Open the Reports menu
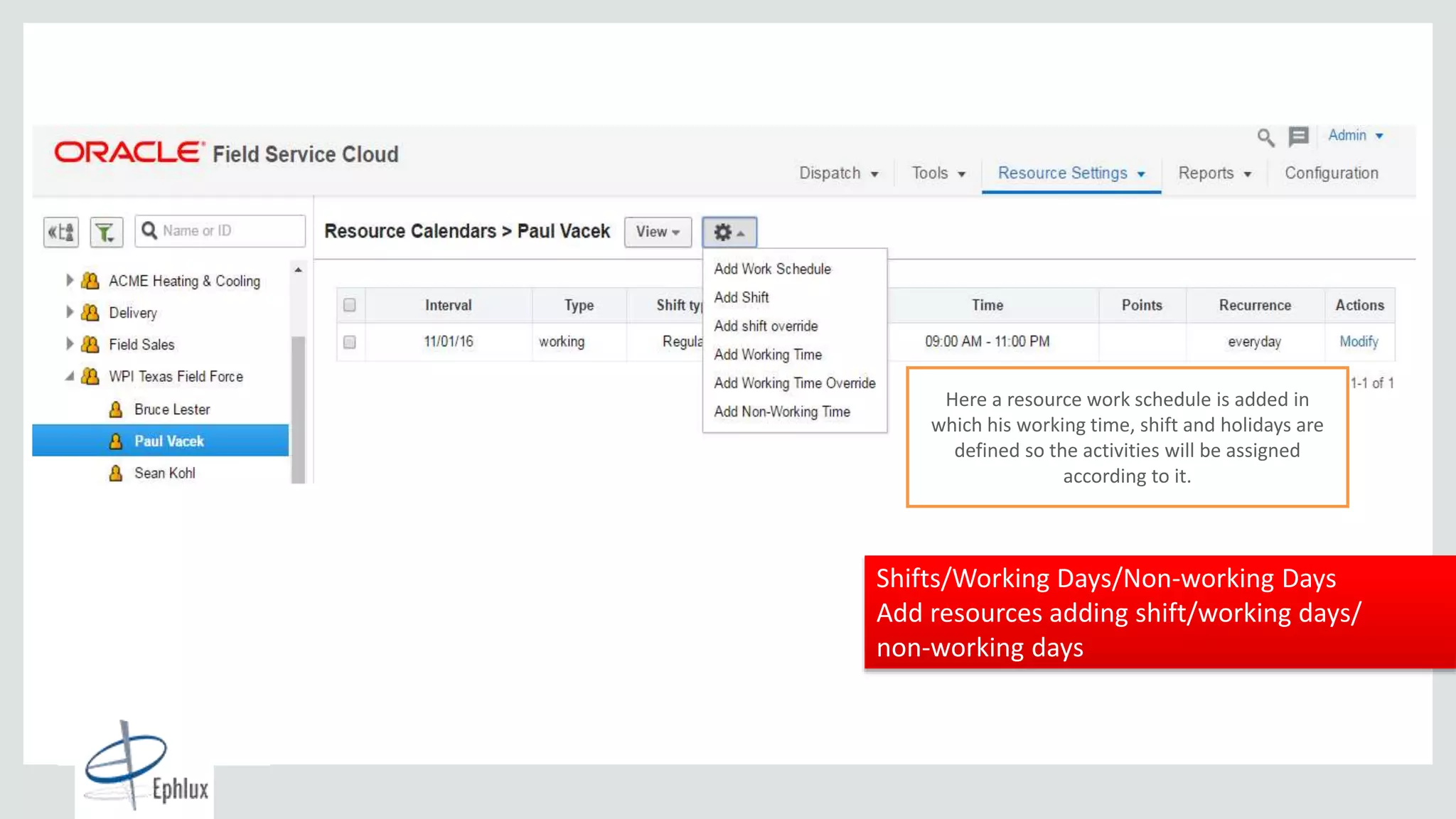 (1214, 173)
